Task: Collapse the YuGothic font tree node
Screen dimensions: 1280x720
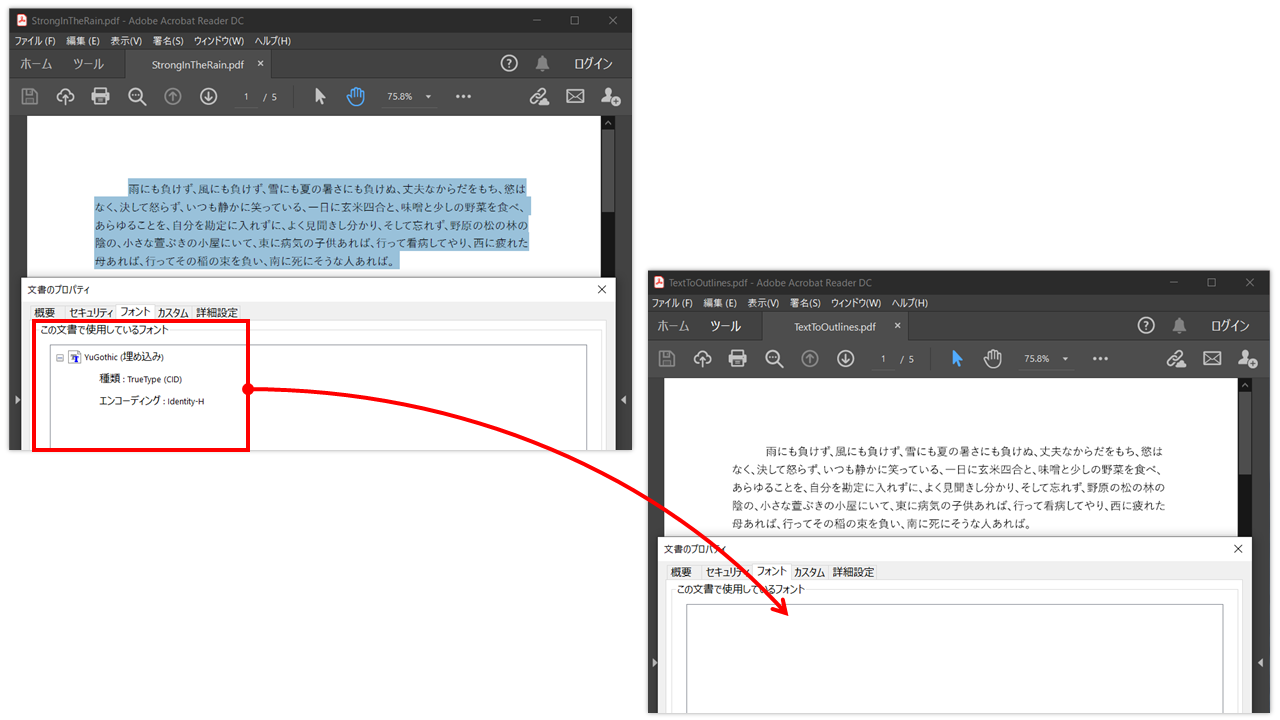Action: point(60,357)
